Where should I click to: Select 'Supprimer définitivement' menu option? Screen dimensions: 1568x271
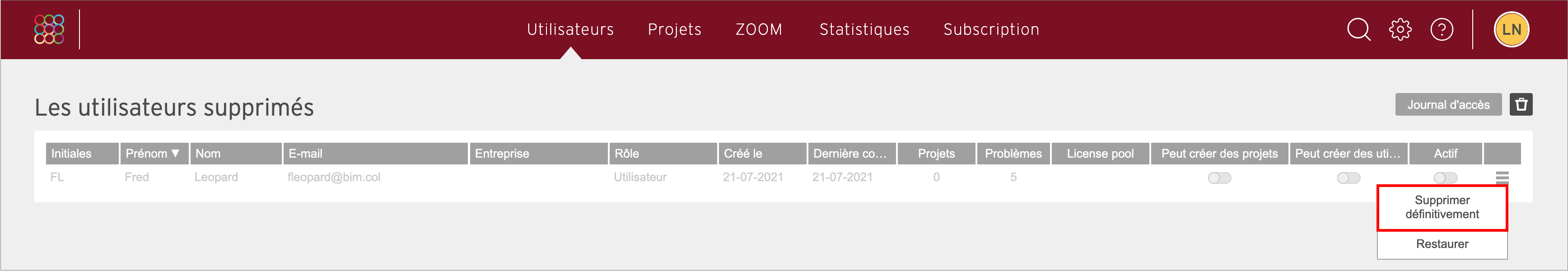tap(1442, 207)
